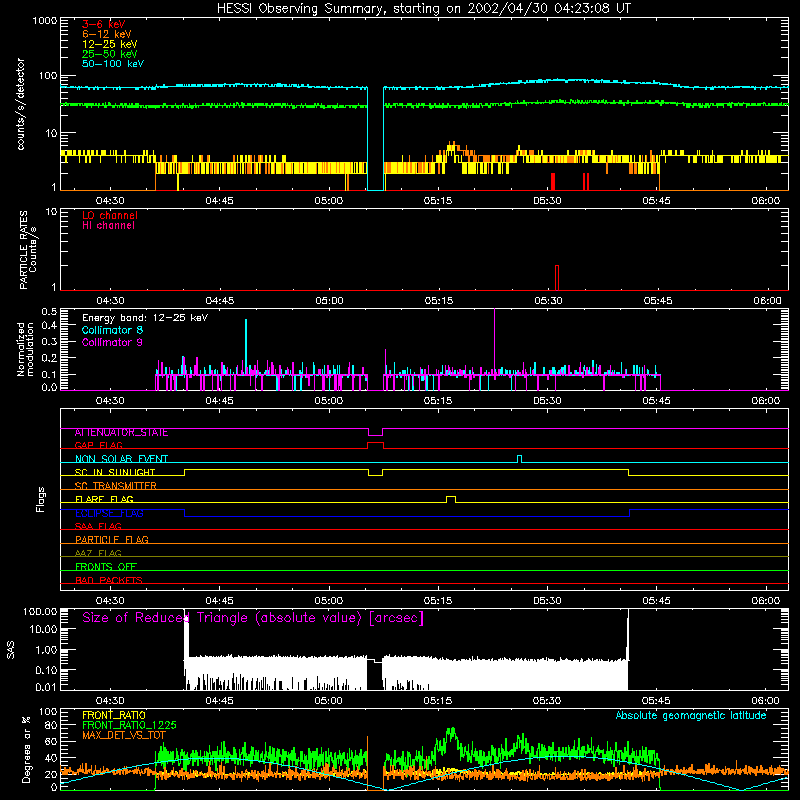This screenshot has height=800, width=800.
Task: Click the SC_TRANSMITTER flag label
Action: pos(115,486)
